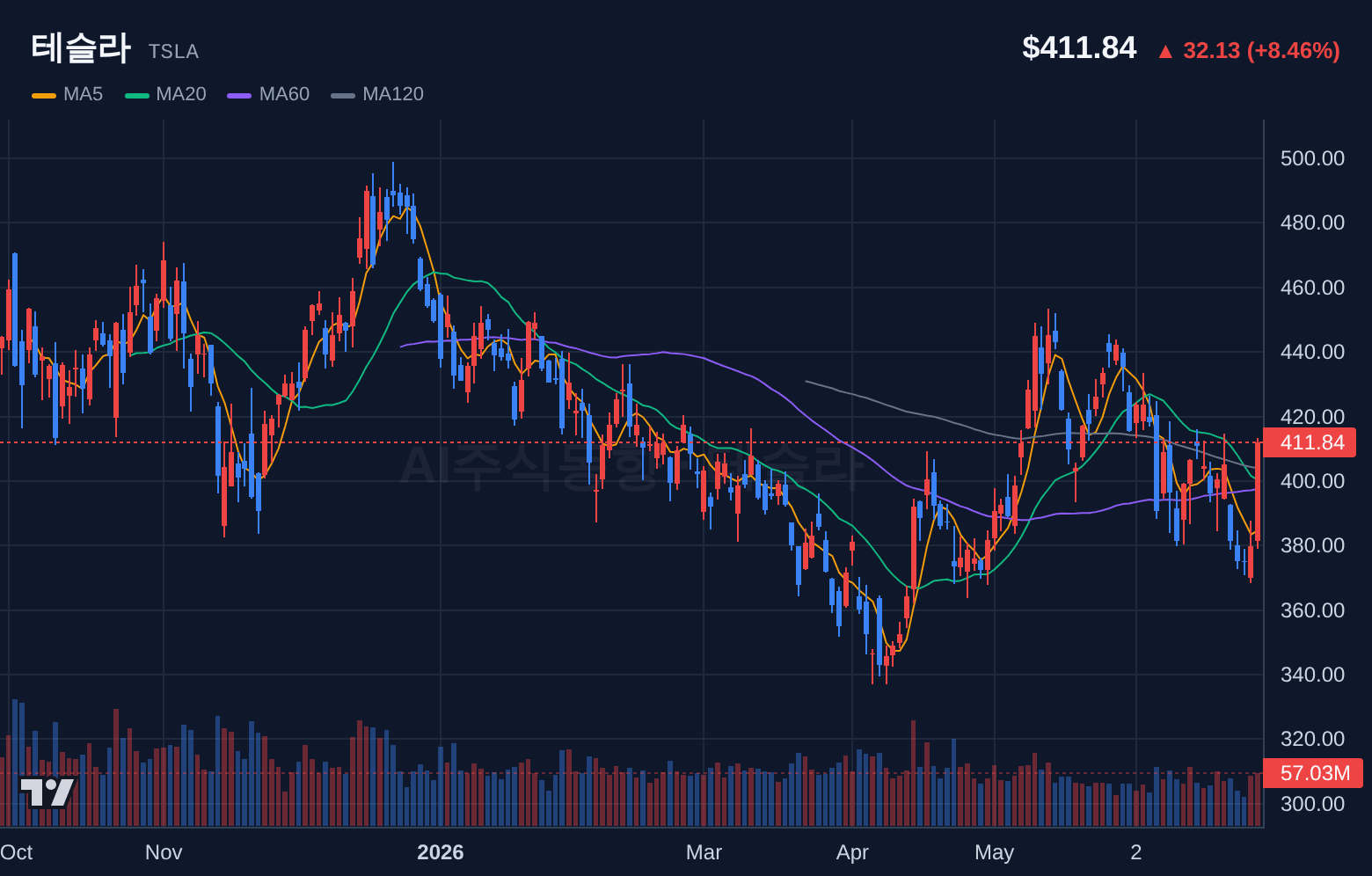Click the 2026 time axis label
Image resolution: width=1372 pixels, height=876 pixels.
(440, 852)
